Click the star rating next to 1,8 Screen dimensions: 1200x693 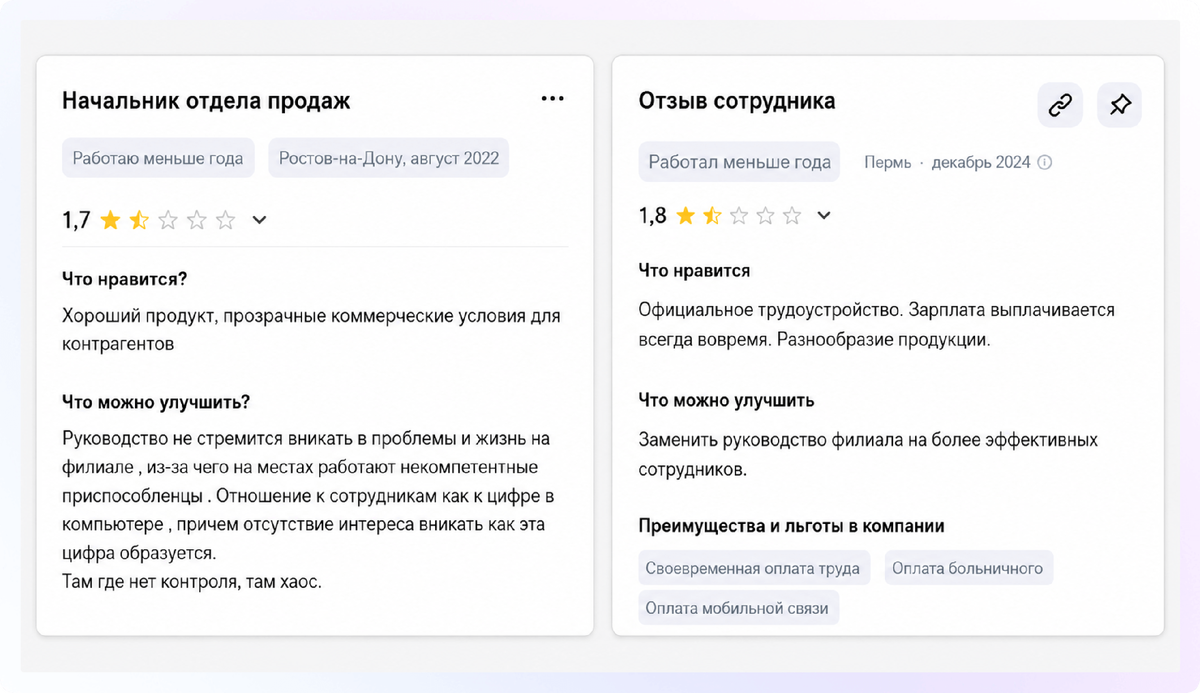tap(739, 215)
